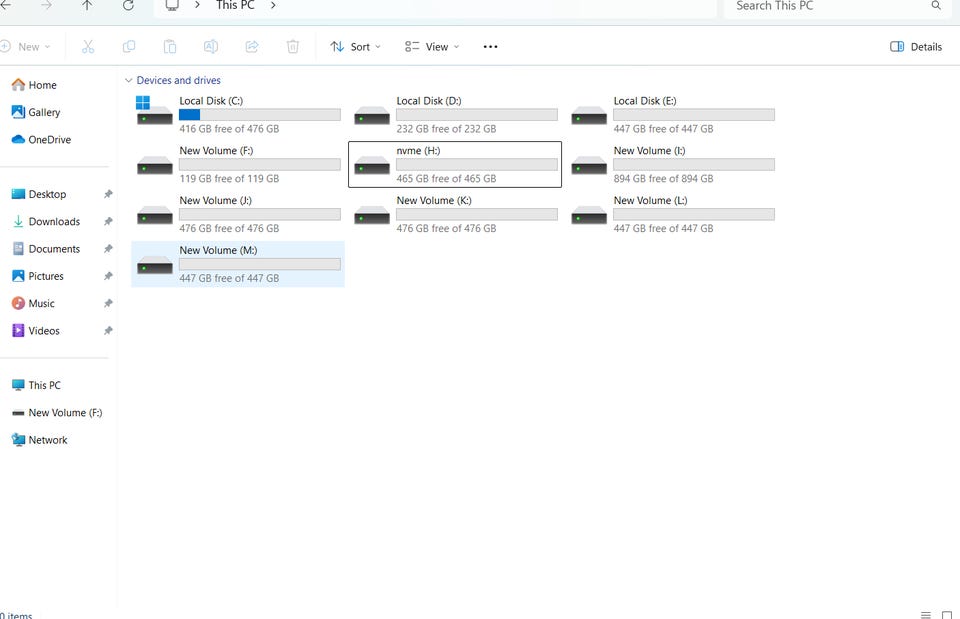Viewport: 960px width, 619px height.
Task: Select New Volume (K:) drive icon
Action: [372, 215]
